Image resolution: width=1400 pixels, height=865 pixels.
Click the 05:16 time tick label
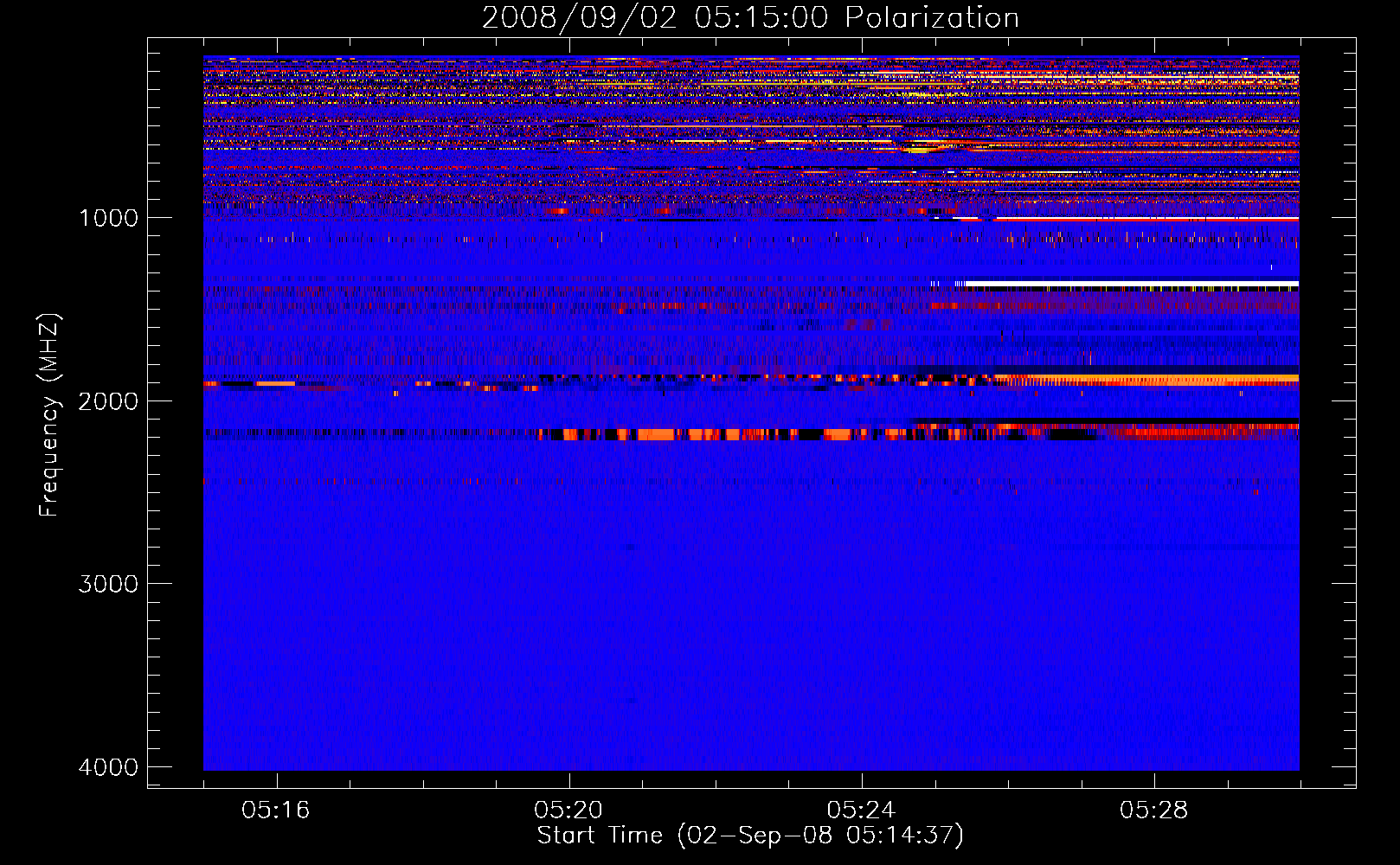276,811
